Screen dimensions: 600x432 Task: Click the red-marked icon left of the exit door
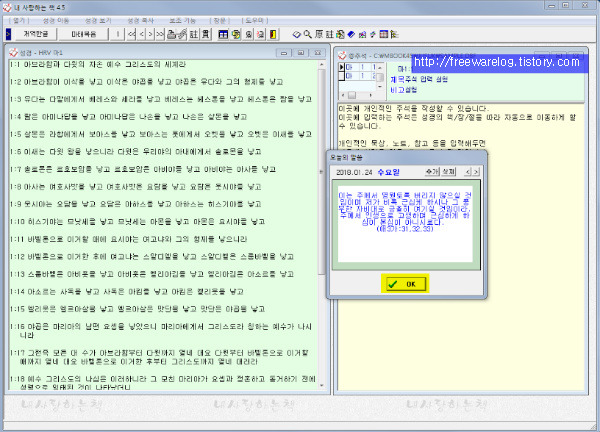(x=261, y=34)
